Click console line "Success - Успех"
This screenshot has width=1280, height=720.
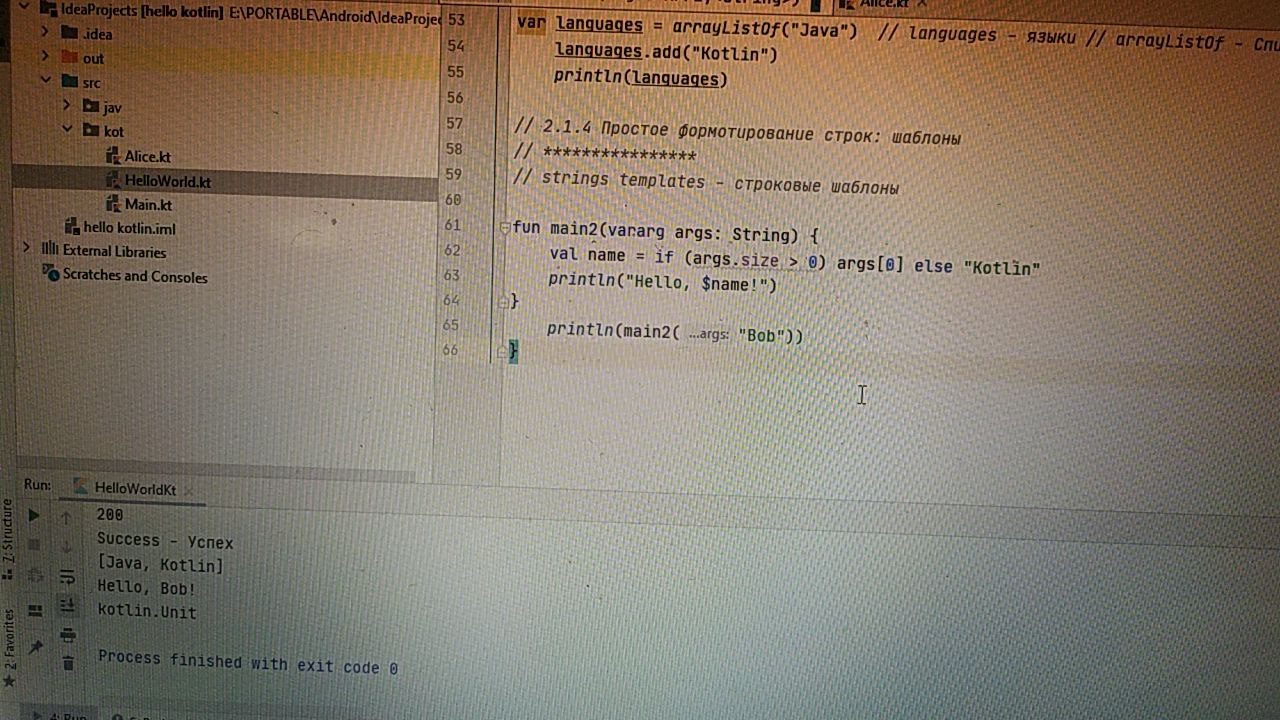pyautogui.click(x=165, y=542)
